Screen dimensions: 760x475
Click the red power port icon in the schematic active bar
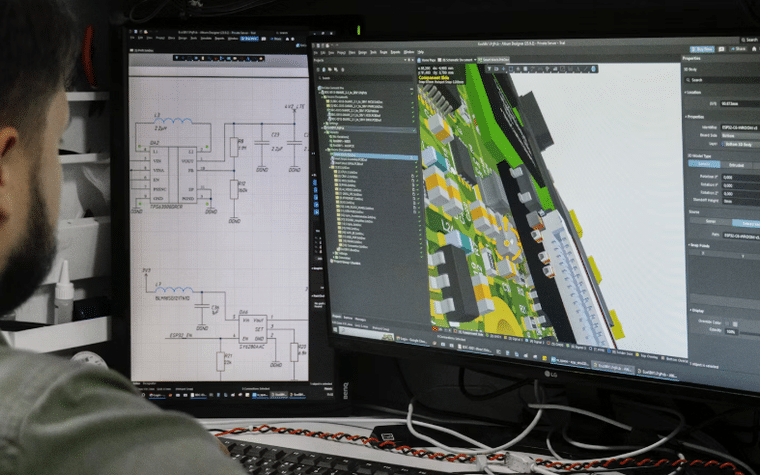(215, 58)
